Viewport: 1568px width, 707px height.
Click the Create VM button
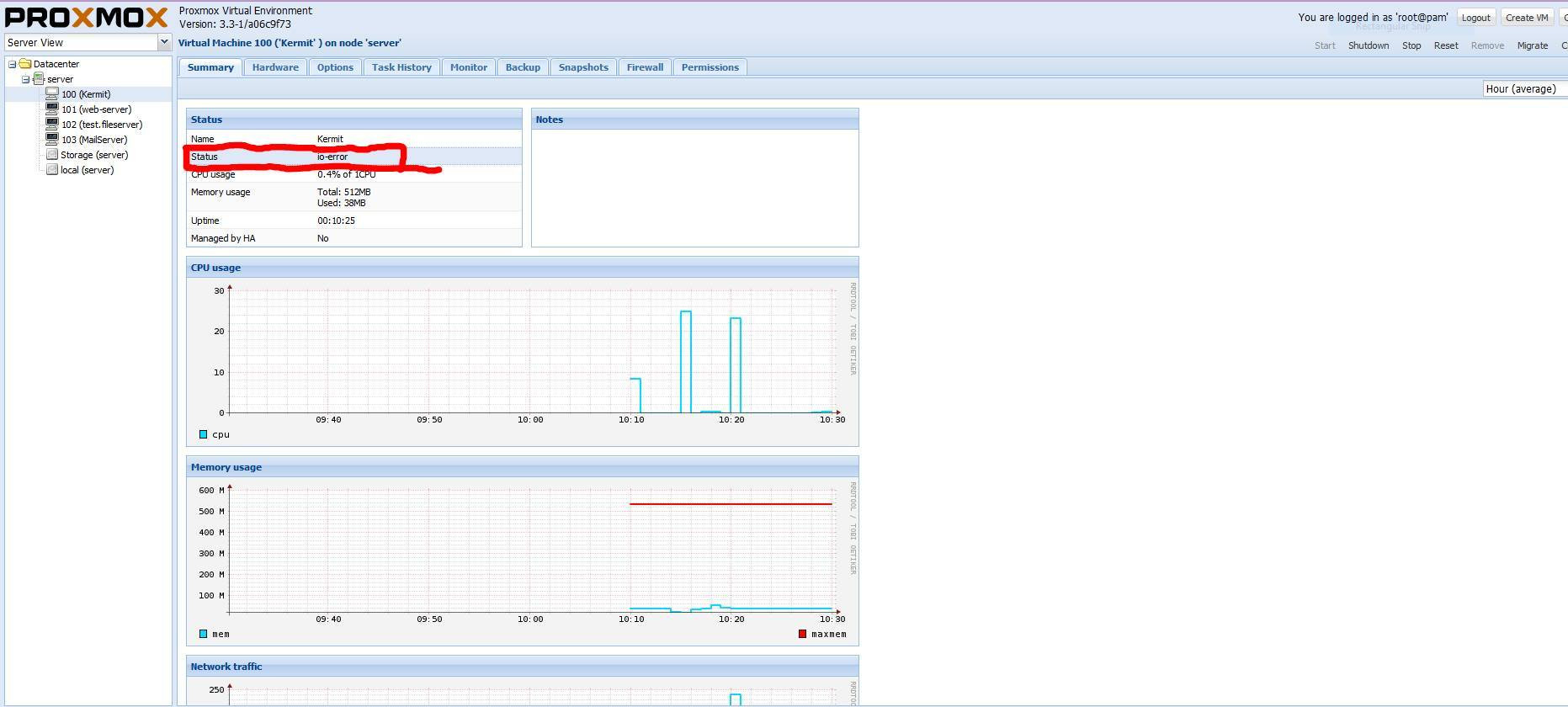1526,18
